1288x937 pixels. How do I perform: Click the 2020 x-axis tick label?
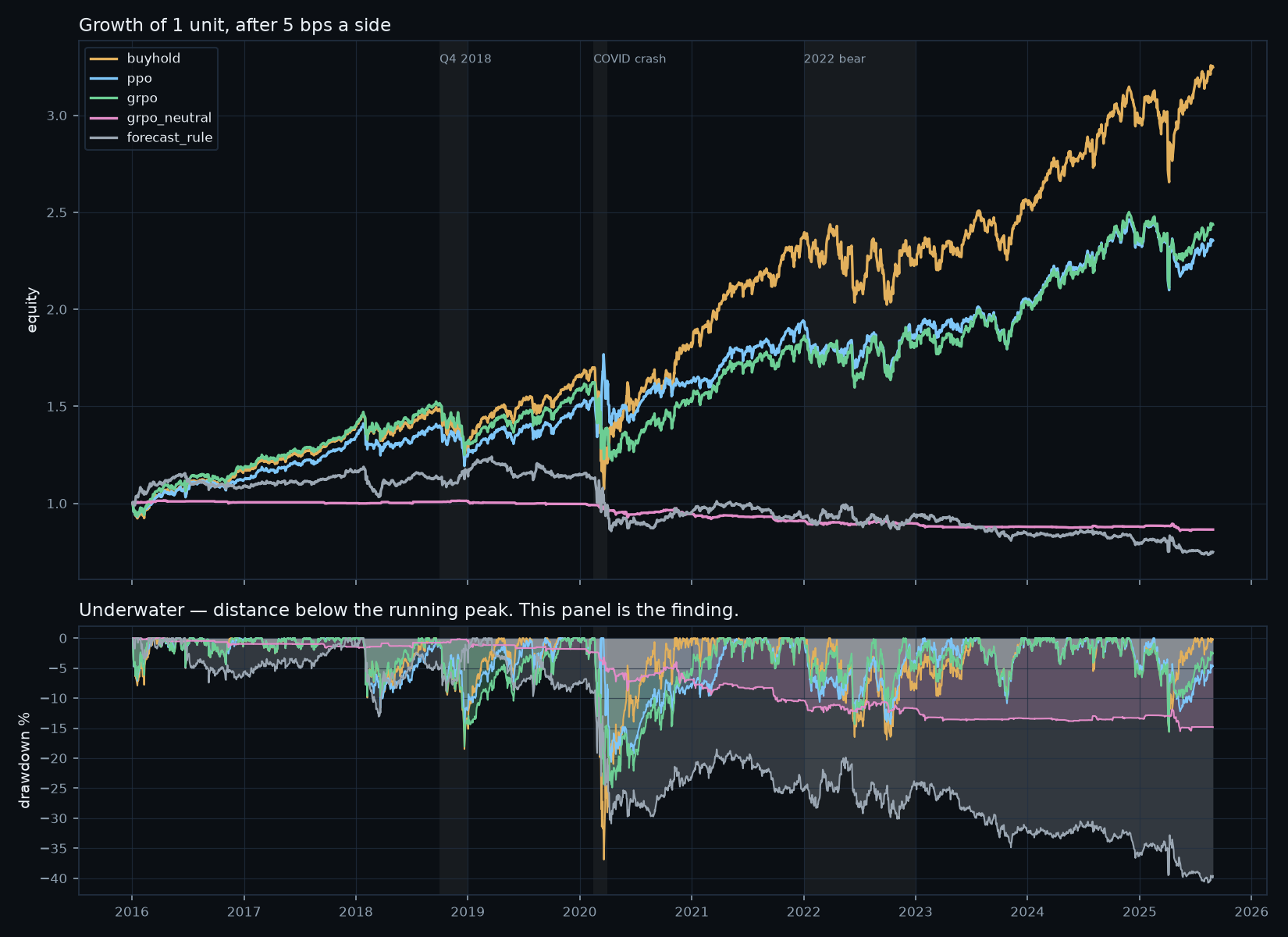click(x=580, y=912)
